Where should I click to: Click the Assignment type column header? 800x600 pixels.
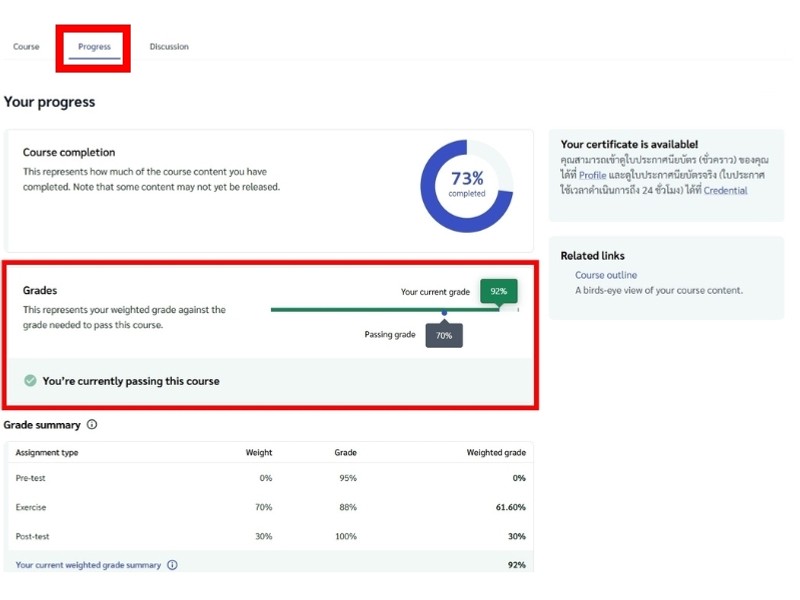(x=47, y=453)
